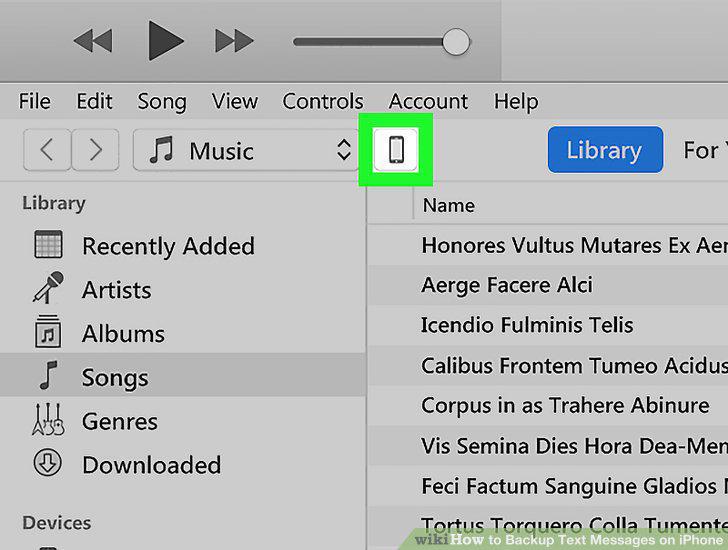
Task: Click the iPhone device icon
Action: (396, 150)
